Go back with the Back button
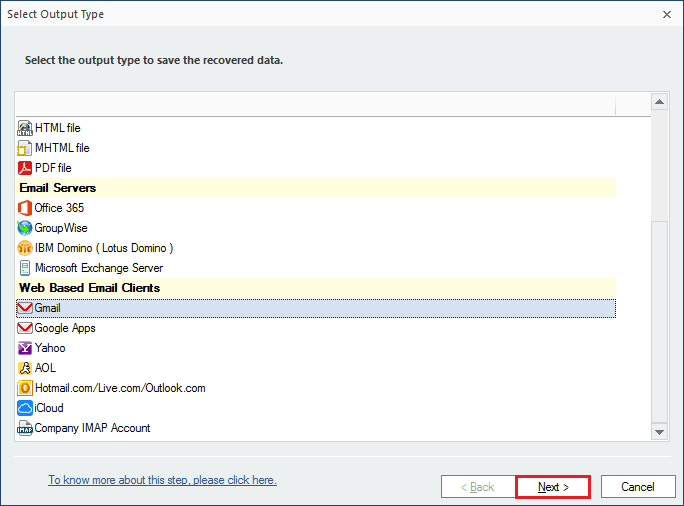The height and width of the screenshot is (506, 684). [477, 487]
